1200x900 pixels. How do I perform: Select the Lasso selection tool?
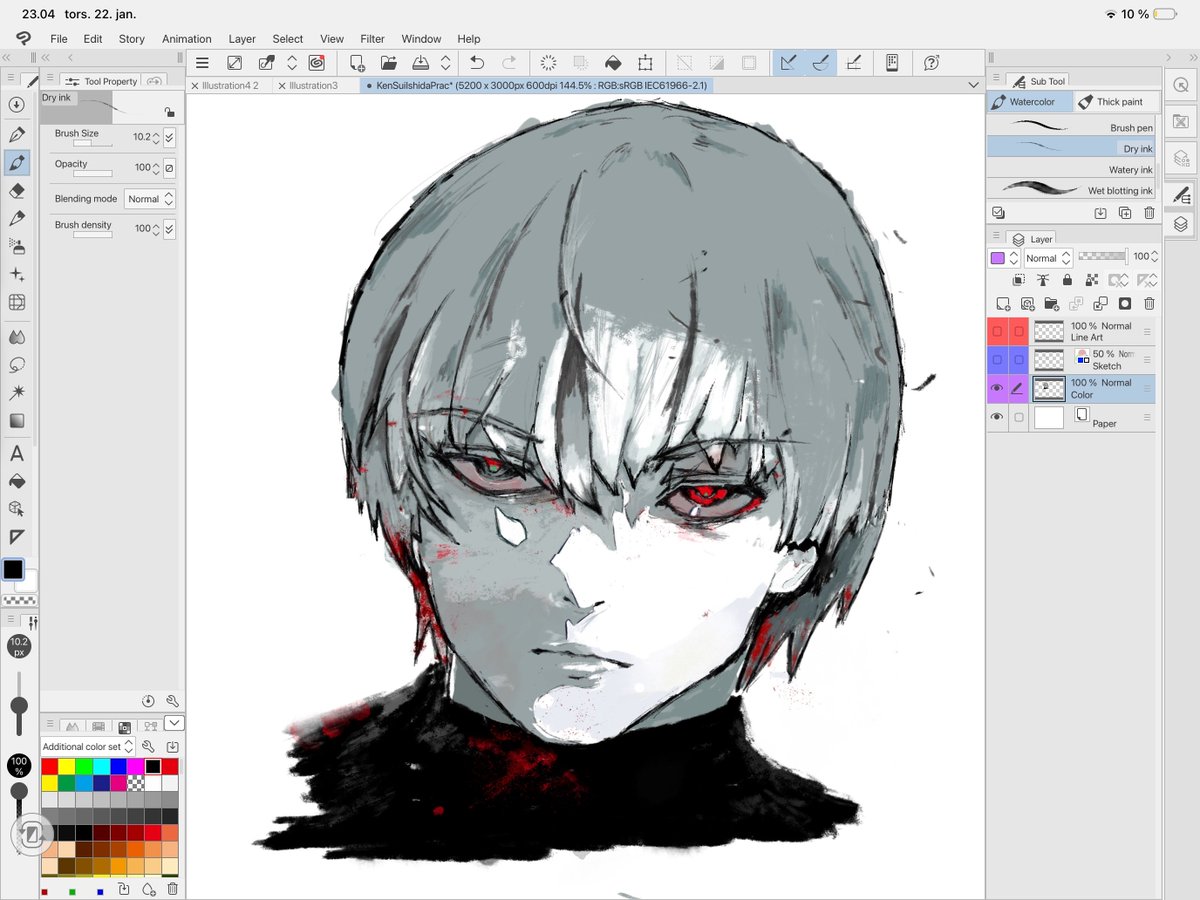pos(17,365)
